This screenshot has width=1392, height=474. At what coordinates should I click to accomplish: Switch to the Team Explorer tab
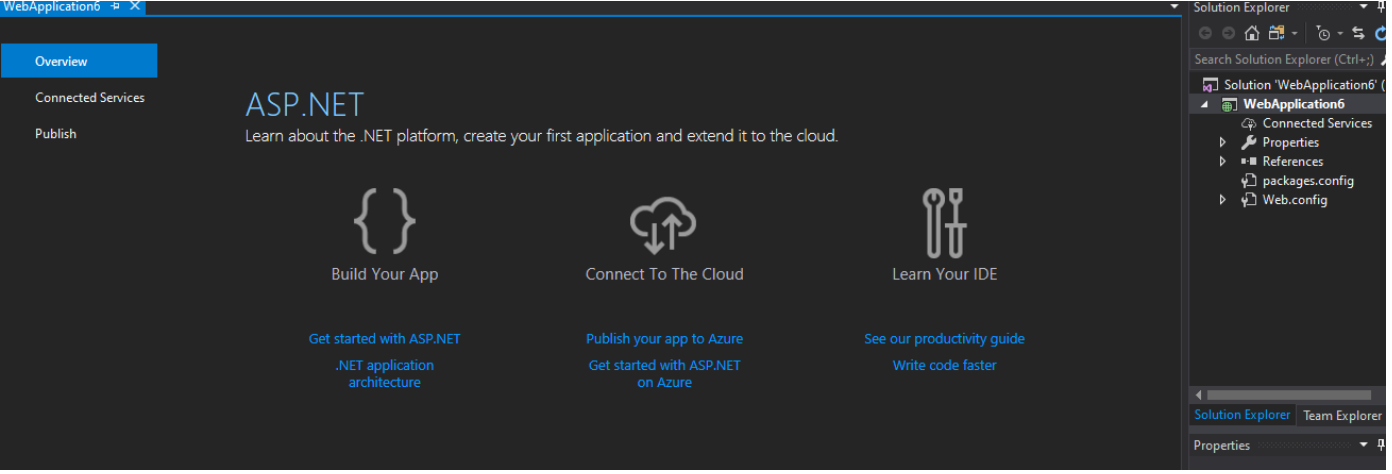point(1342,415)
